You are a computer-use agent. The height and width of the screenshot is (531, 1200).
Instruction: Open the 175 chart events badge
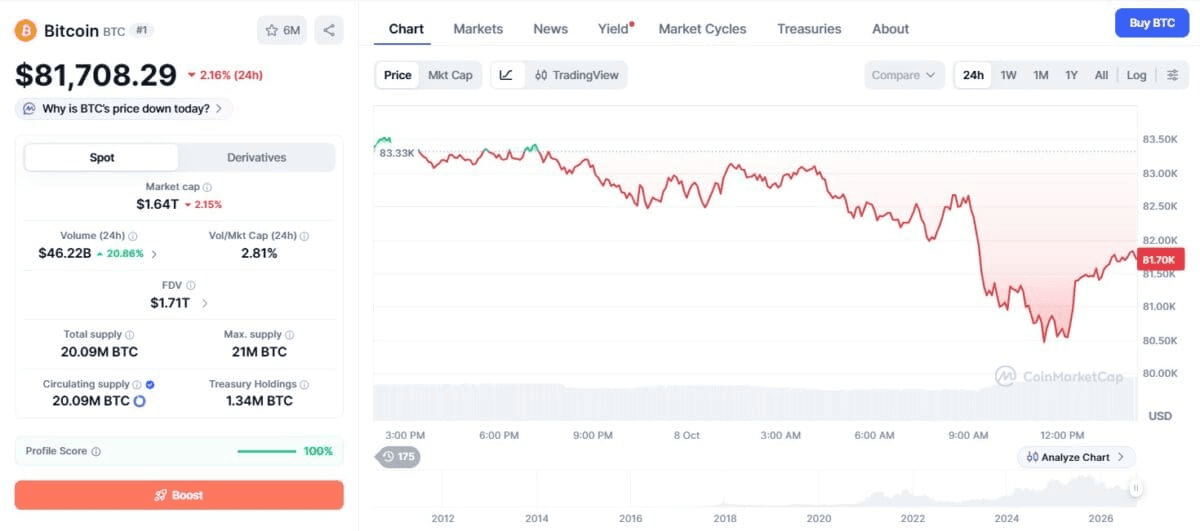(x=397, y=457)
